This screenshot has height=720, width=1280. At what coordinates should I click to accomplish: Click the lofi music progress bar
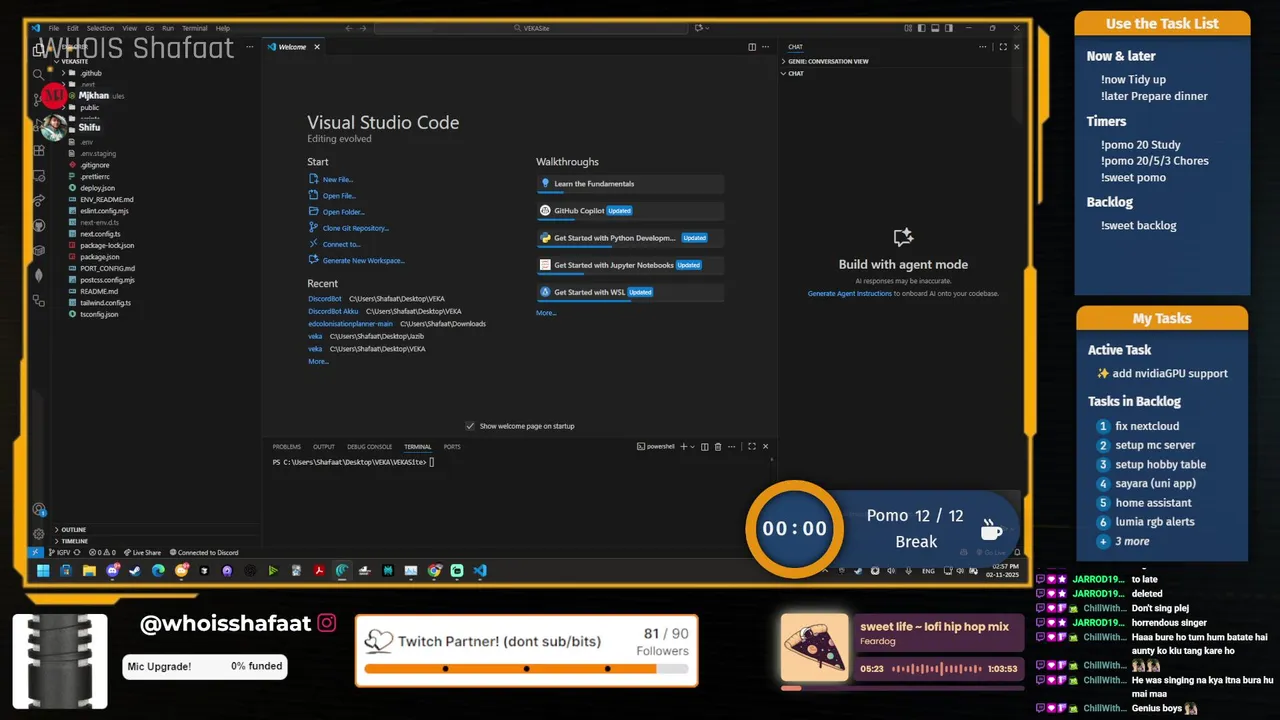(x=904, y=688)
